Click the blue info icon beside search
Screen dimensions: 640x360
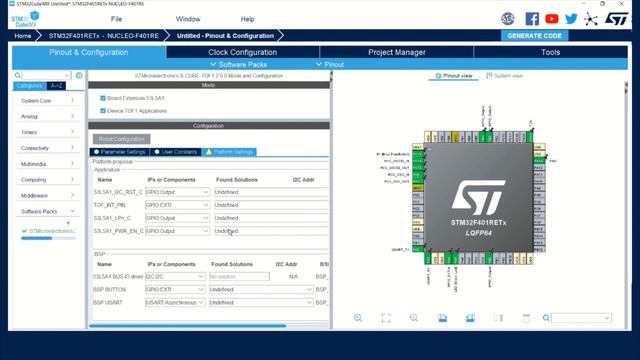coord(79,76)
